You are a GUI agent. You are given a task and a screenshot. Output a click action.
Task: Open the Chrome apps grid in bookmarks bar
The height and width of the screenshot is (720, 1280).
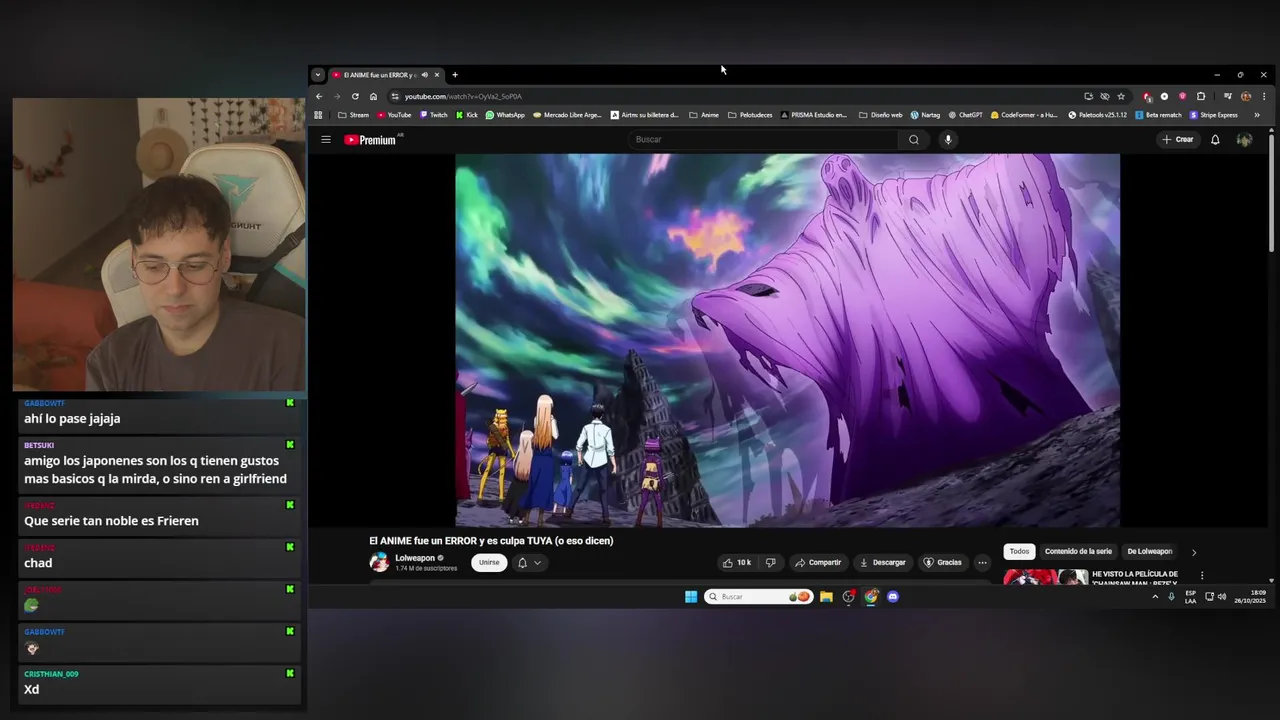point(319,115)
